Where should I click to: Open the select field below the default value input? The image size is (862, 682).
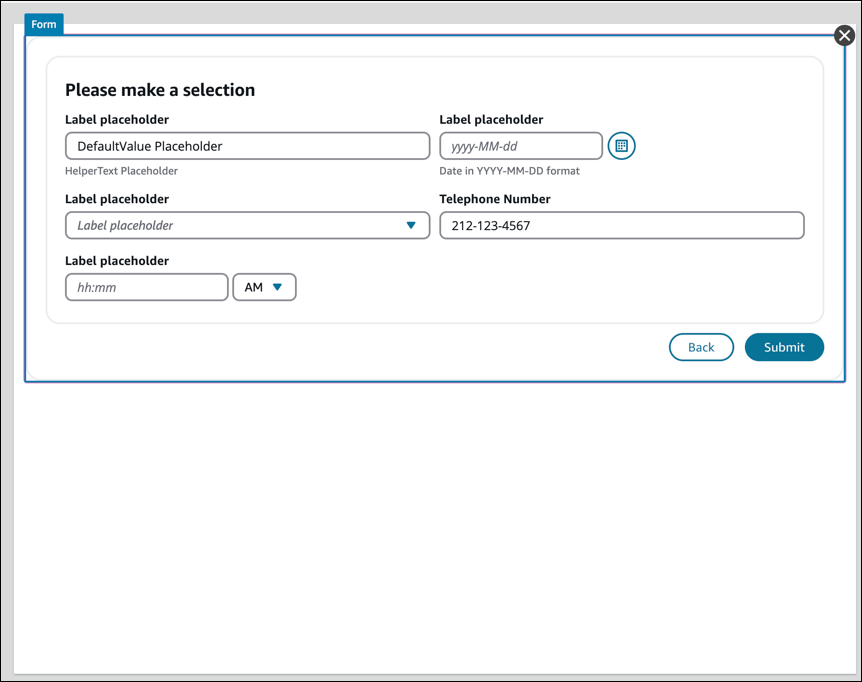tap(247, 225)
